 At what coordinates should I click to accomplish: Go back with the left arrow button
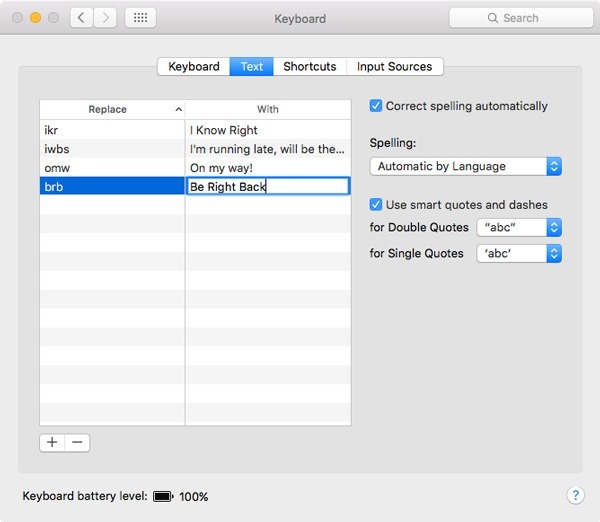click(x=82, y=18)
